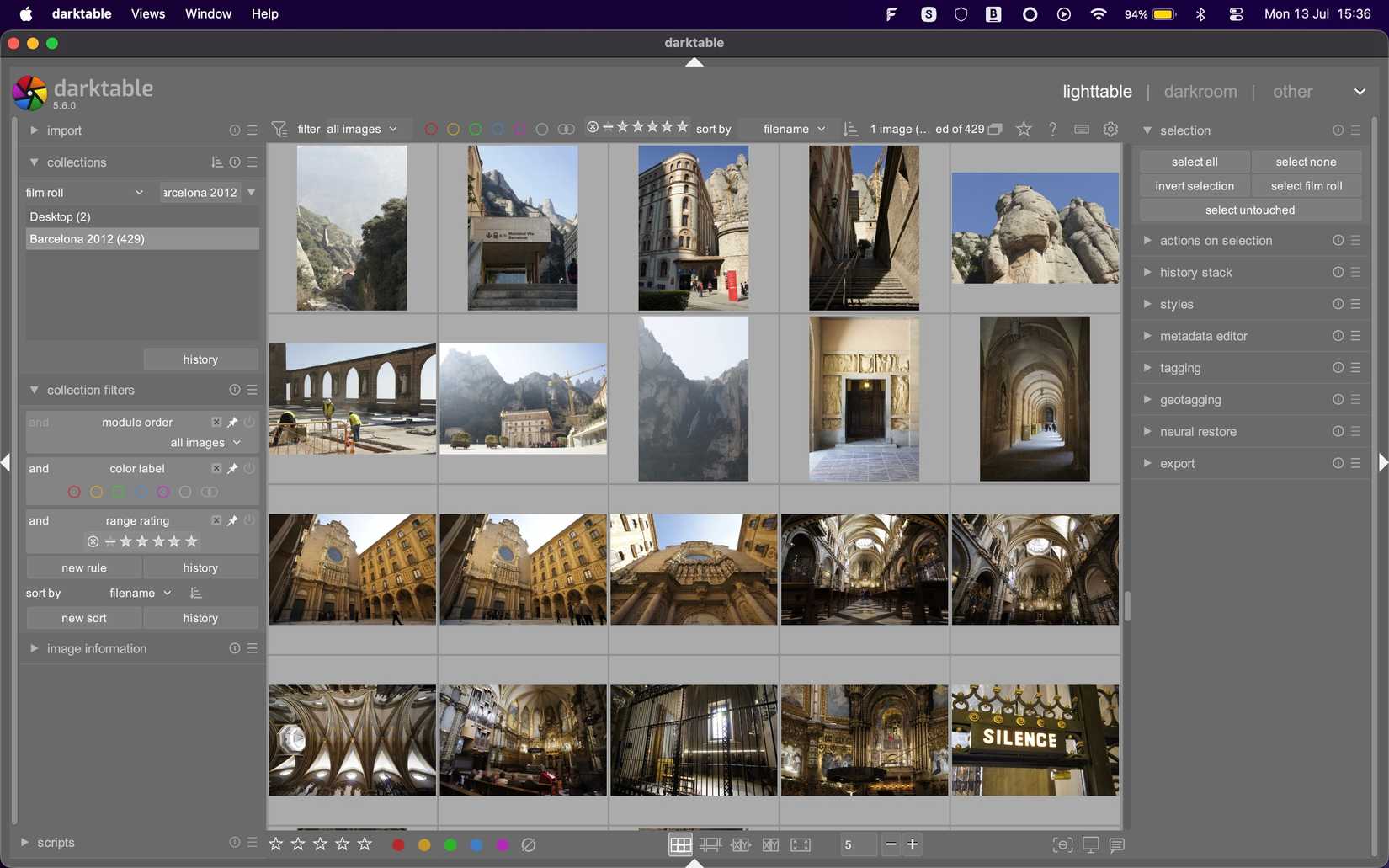Click the thumbnails-per-row number field
1389x868 pixels.
(857, 844)
